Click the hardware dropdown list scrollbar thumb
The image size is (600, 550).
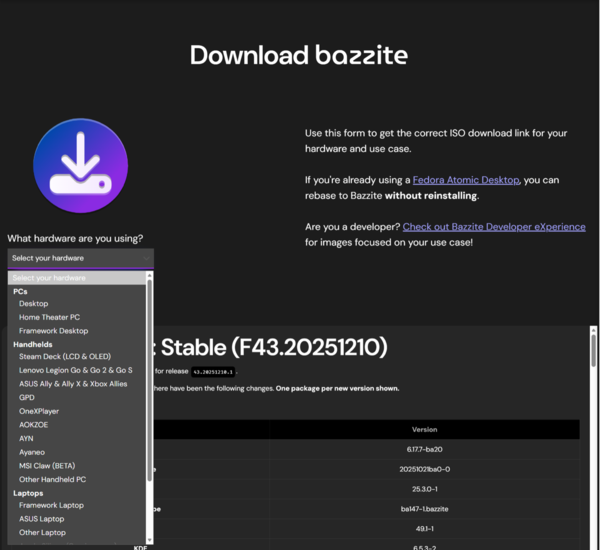(x=150, y=380)
